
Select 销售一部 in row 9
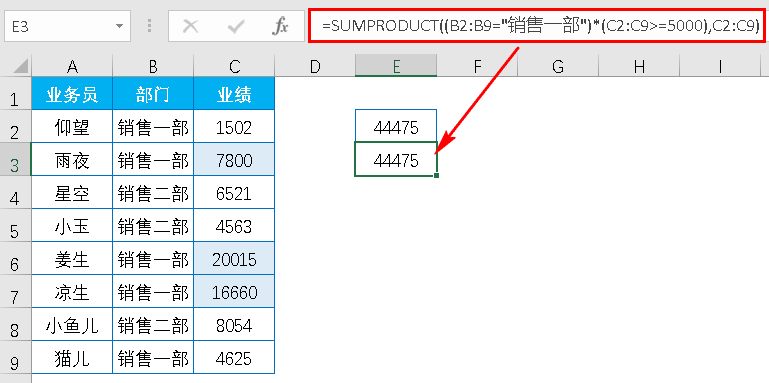tap(153, 357)
